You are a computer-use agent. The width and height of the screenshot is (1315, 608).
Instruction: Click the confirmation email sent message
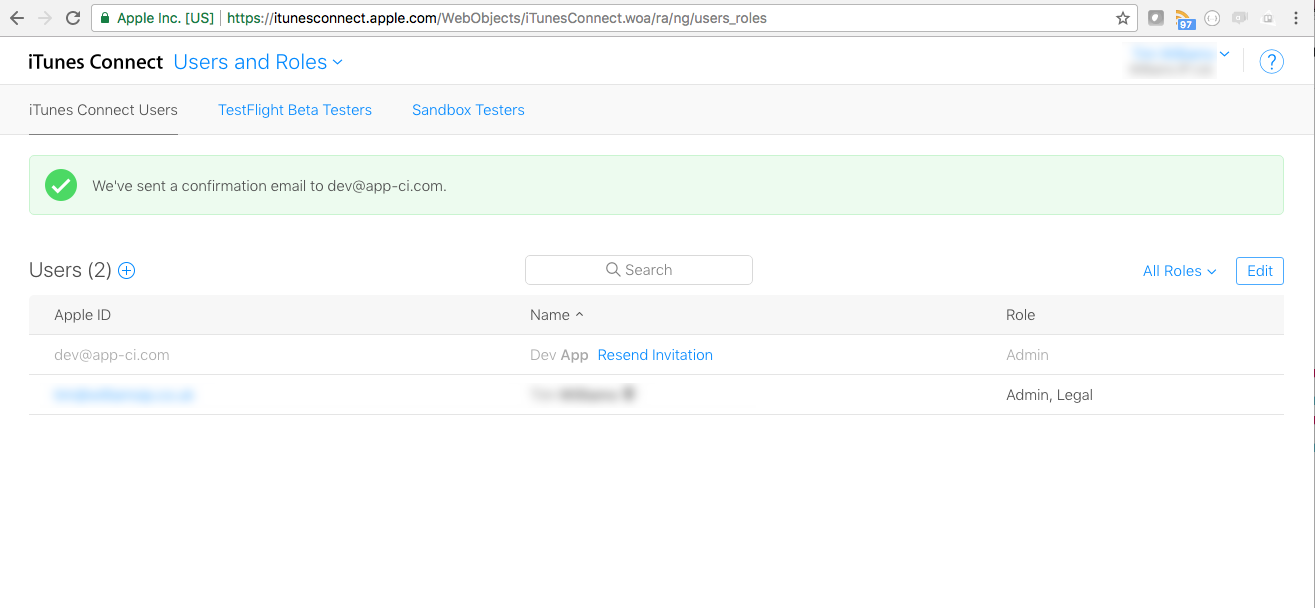point(269,186)
